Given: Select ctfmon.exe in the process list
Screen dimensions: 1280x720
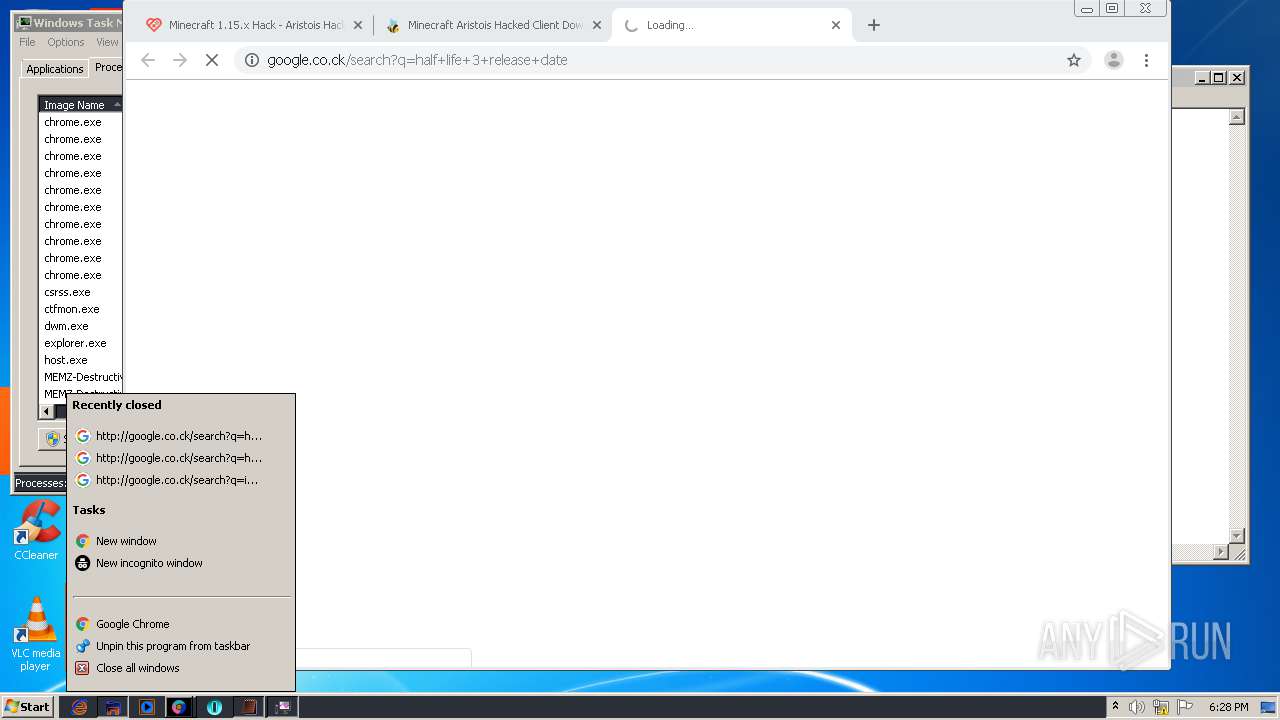Looking at the screenshot, I should (x=80, y=309).
